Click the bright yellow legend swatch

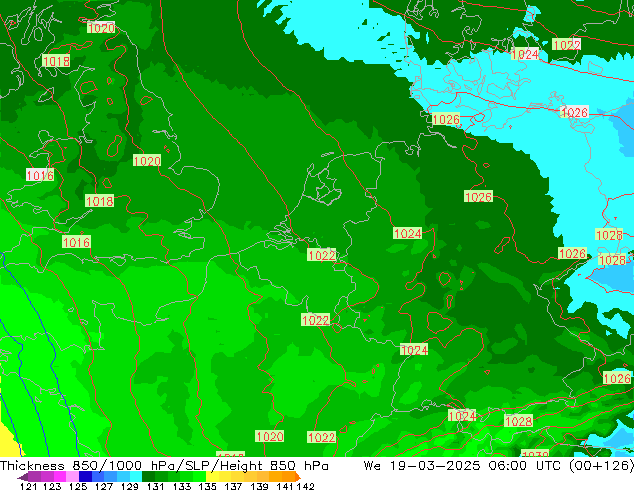(x=212, y=476)
